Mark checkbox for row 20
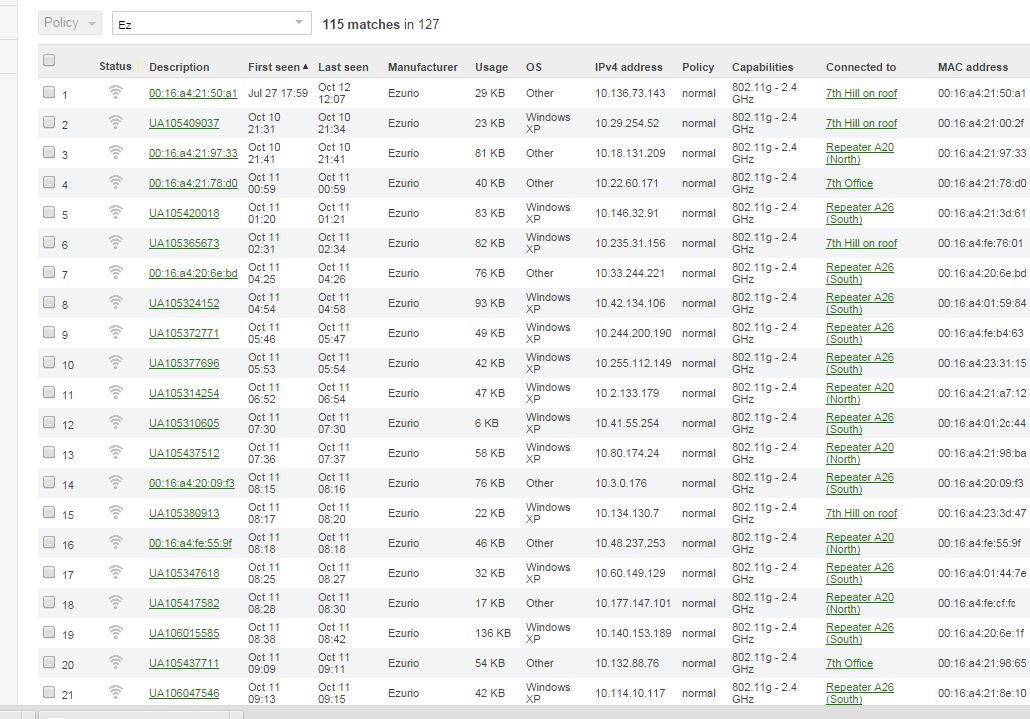The image size is (1030, 719). [x=49, y=662]
